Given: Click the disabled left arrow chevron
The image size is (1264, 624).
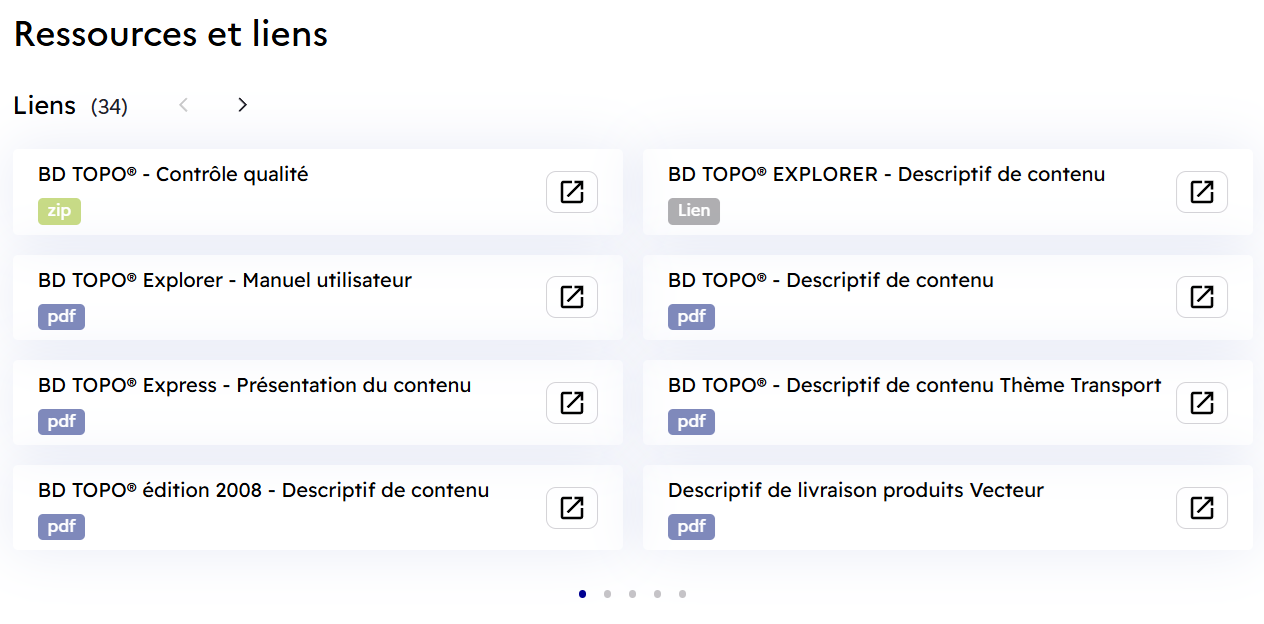Looking at the screenshot, I should click(x=184, y=104).
